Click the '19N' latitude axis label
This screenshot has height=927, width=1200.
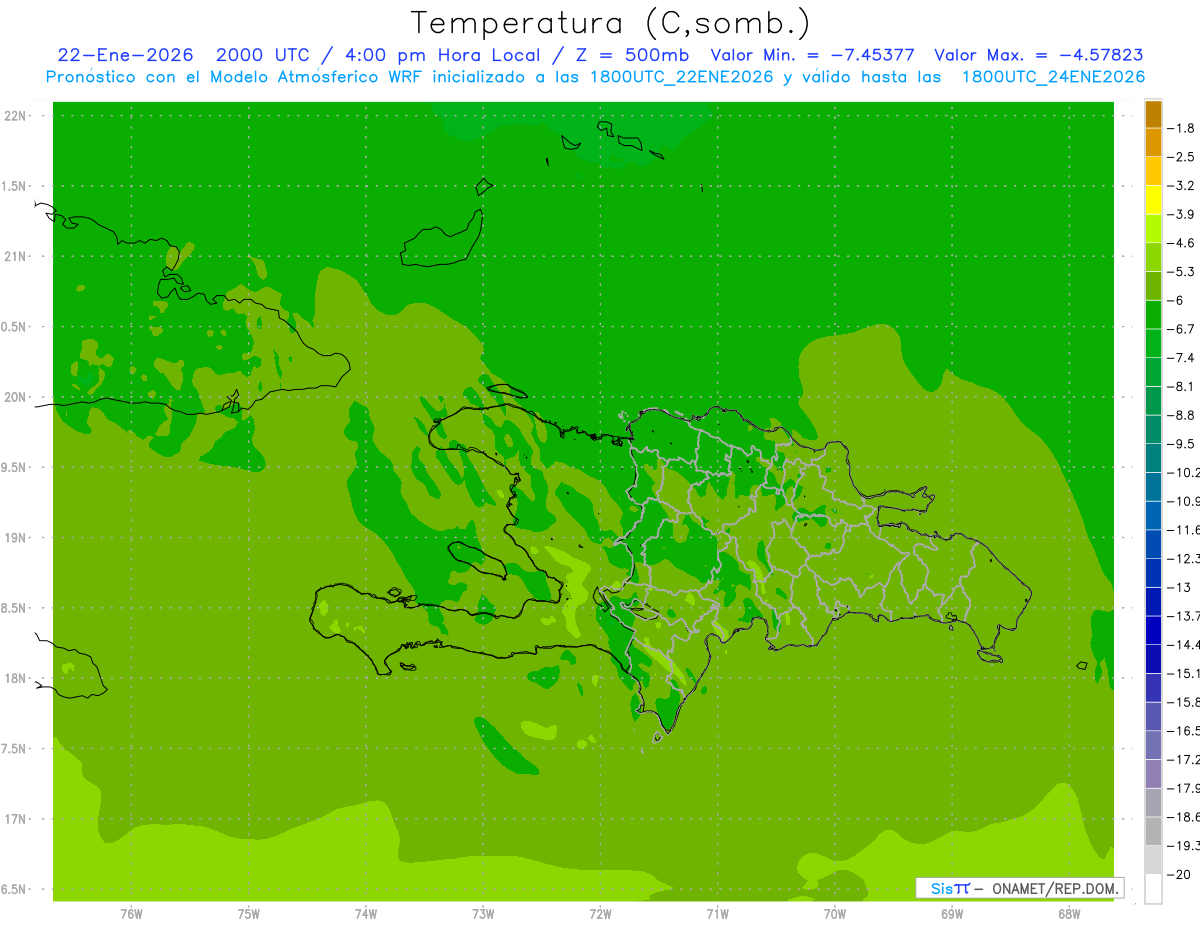(x=16, y=538)
